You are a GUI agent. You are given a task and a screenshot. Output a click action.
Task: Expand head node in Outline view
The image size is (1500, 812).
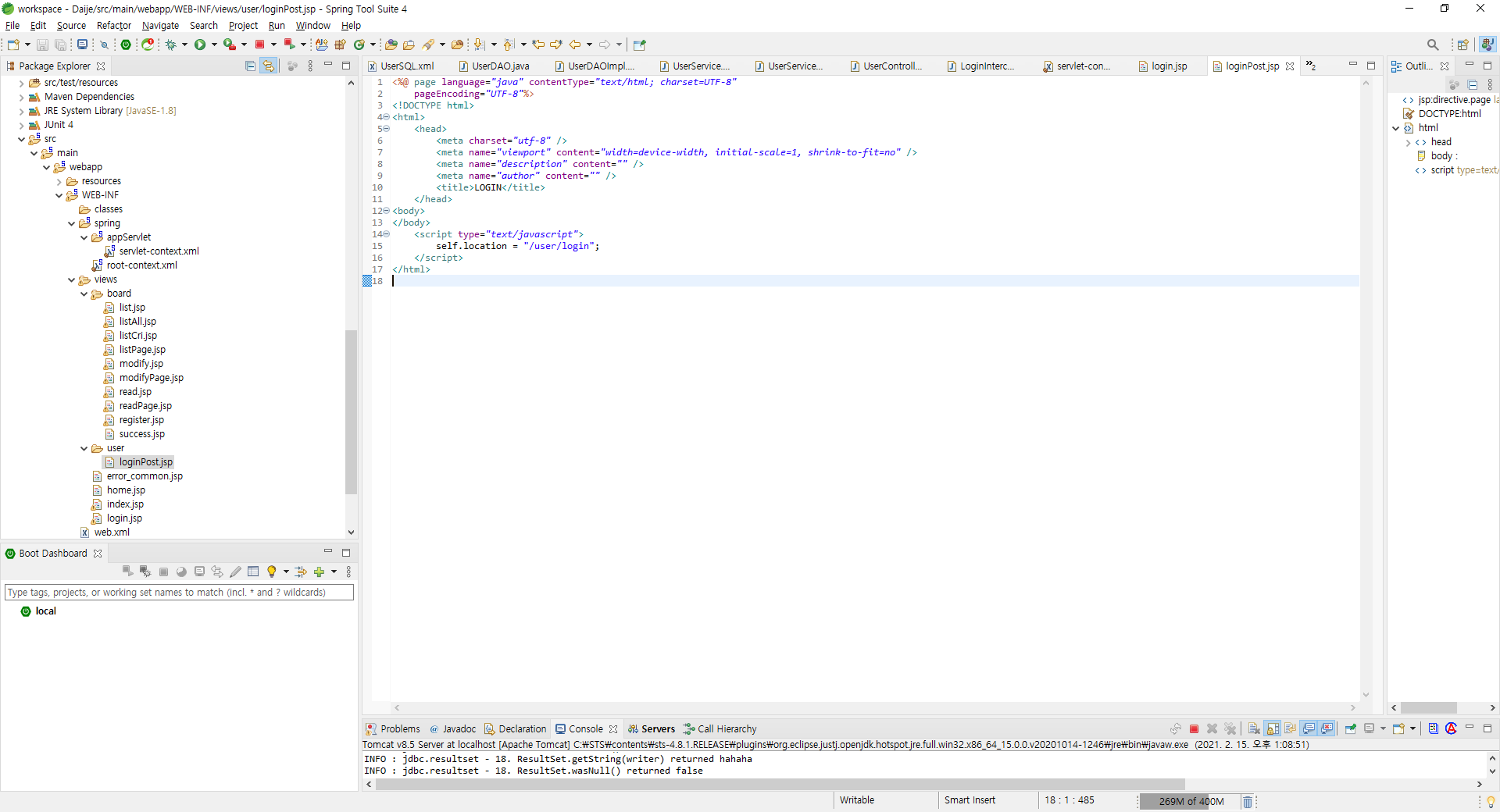tap(1409, 142)
